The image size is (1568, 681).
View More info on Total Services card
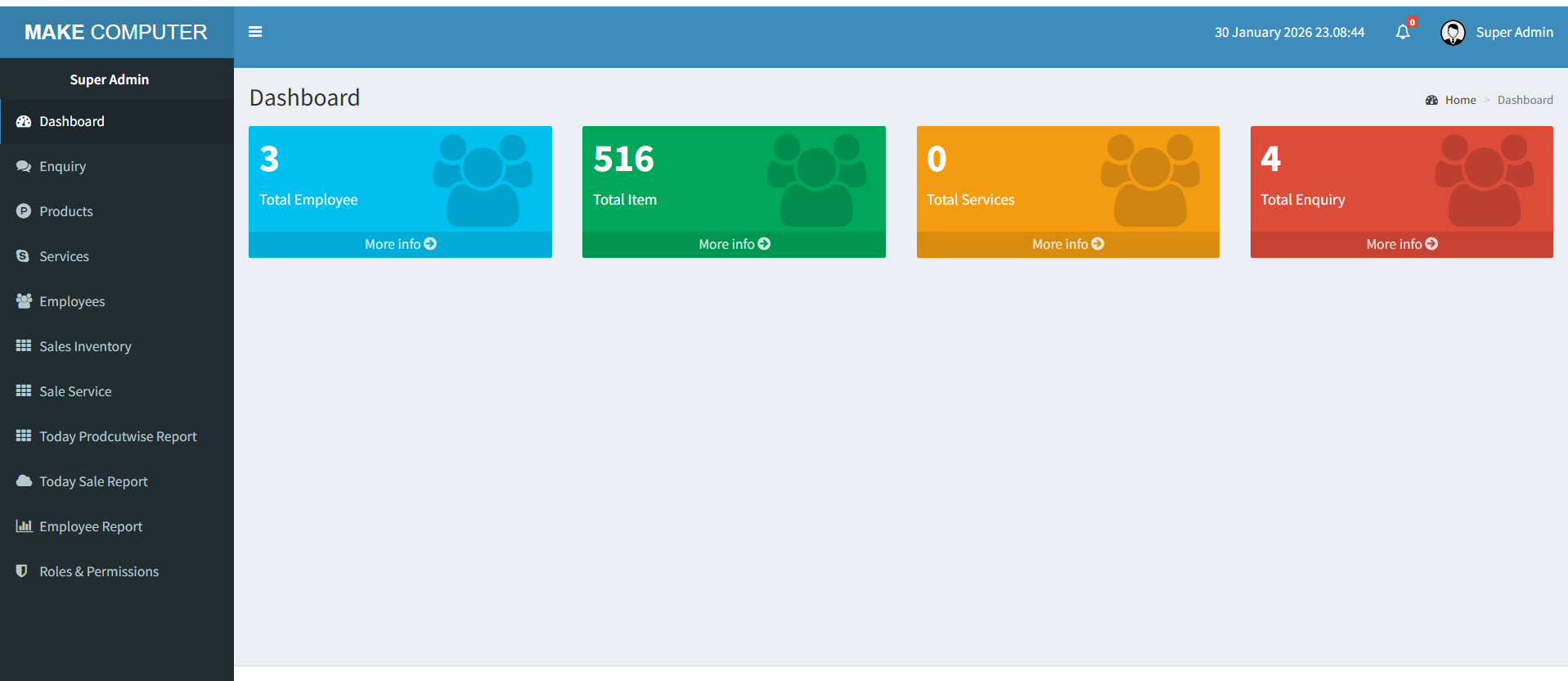pos(1067,244)
